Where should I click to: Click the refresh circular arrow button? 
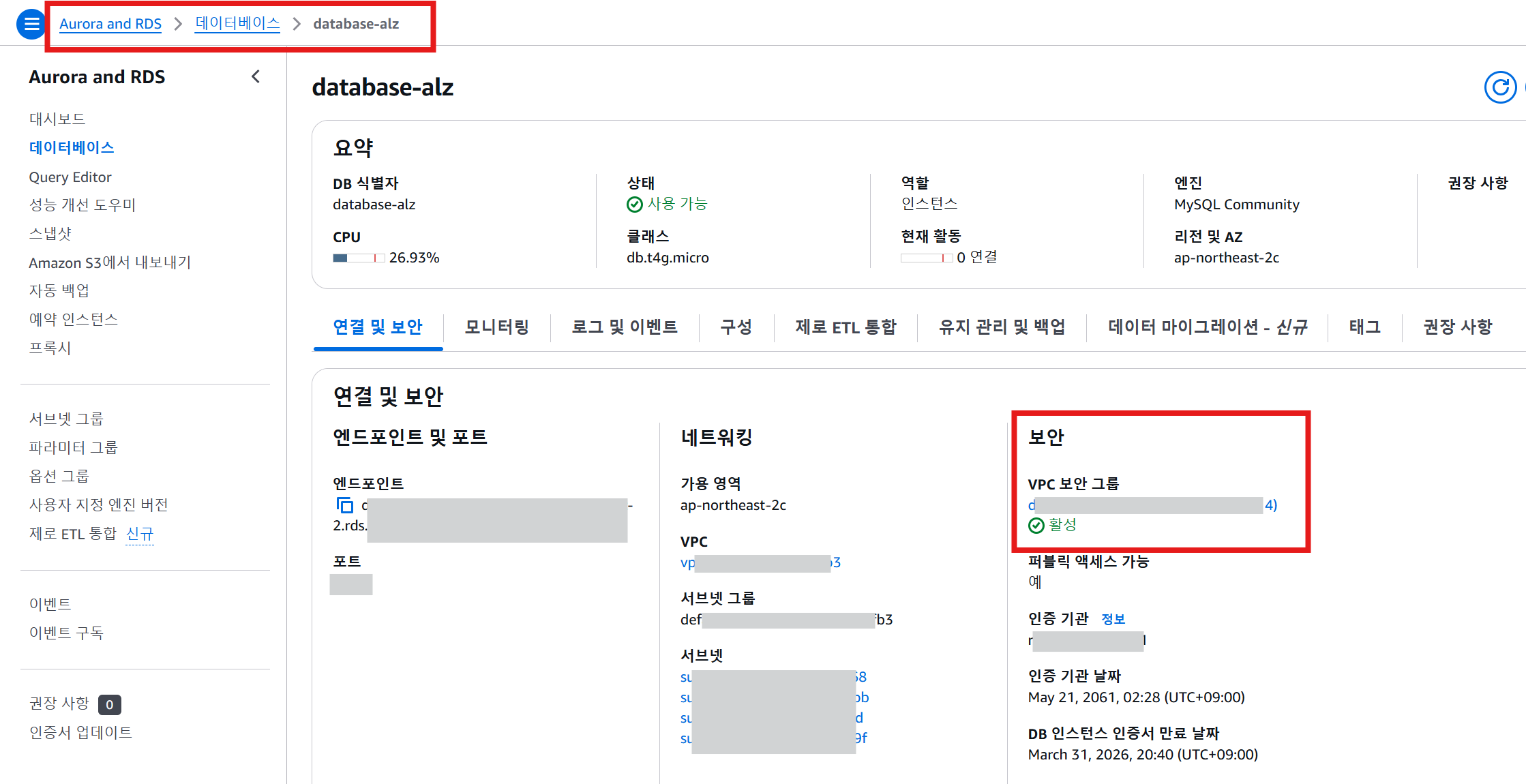point(1500,87)
